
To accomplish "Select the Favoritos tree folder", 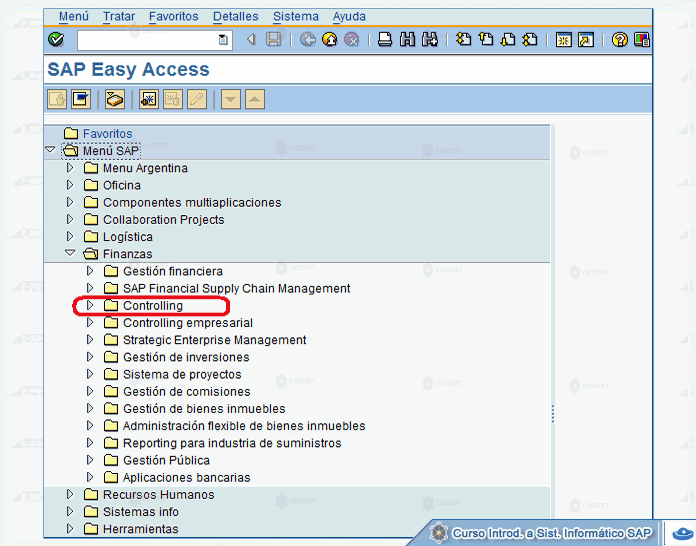I will pyautogui.click(x=107, y=134).
